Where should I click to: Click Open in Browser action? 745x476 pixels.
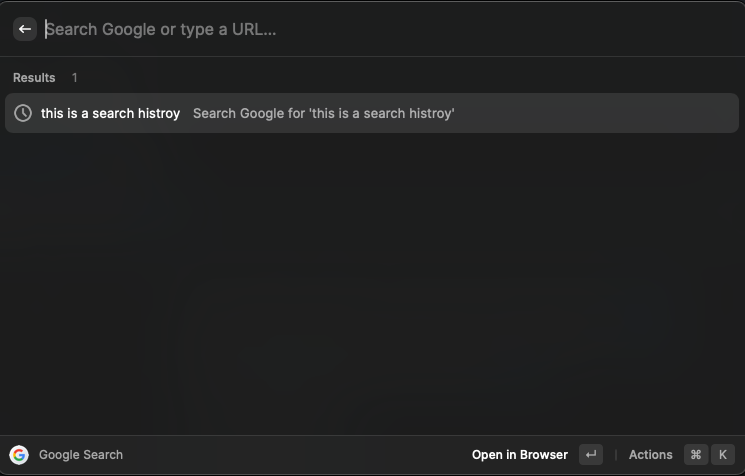coord(520,455)
